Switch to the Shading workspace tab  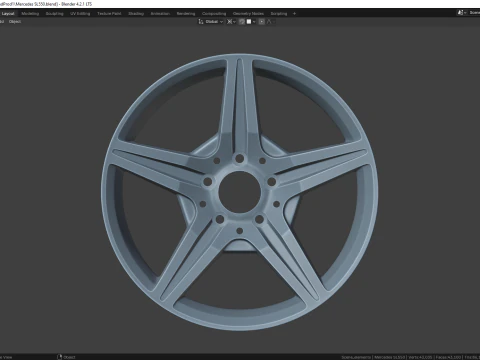[x=136, y=14]
